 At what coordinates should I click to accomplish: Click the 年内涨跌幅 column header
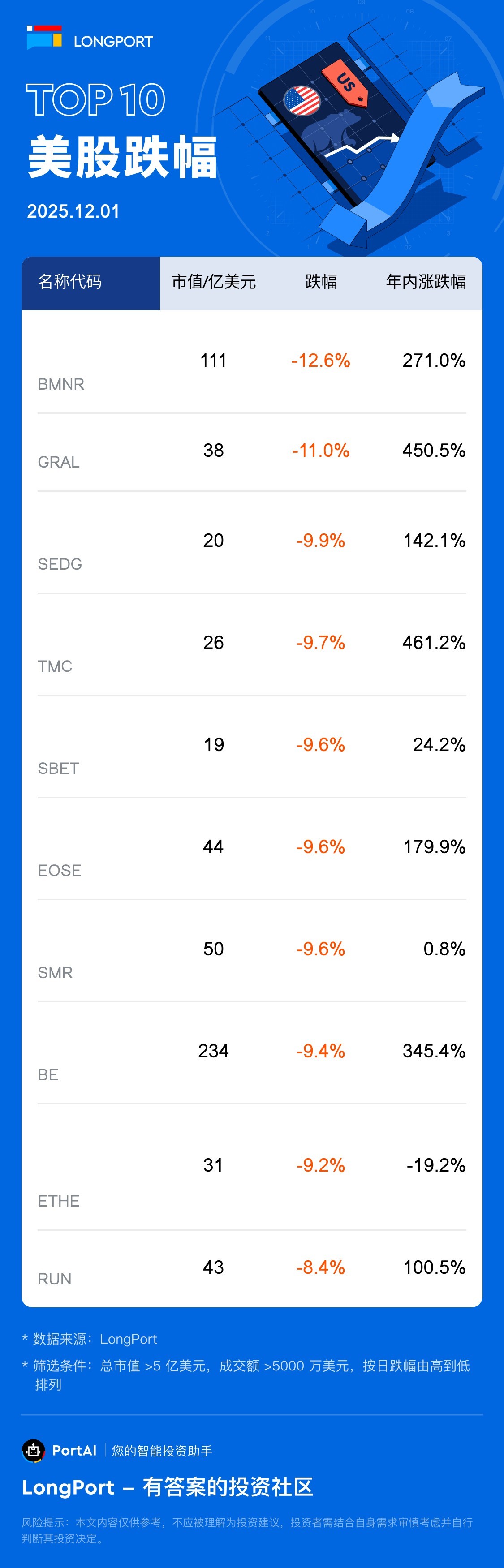tap(426, 282)
